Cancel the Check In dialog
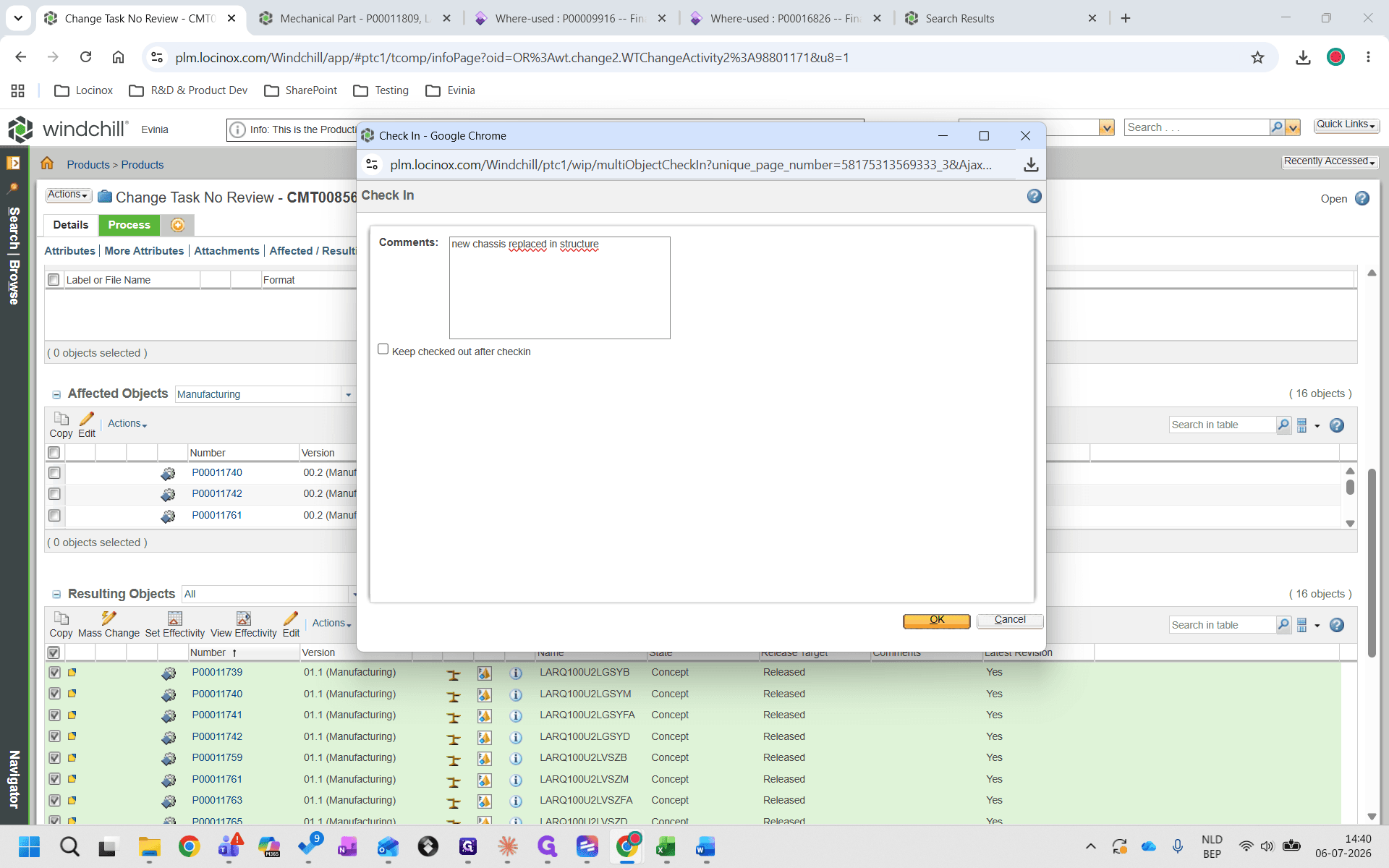The height and width of the screenshot is (868, 1389). (1010, 621)
